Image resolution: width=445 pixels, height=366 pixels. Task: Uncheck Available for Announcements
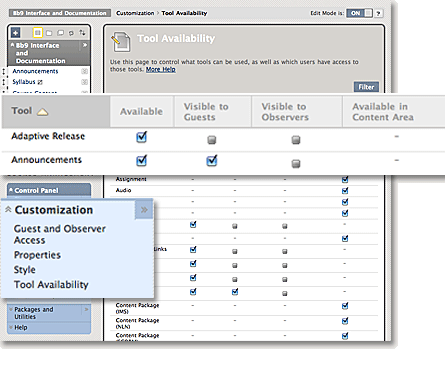141,160
